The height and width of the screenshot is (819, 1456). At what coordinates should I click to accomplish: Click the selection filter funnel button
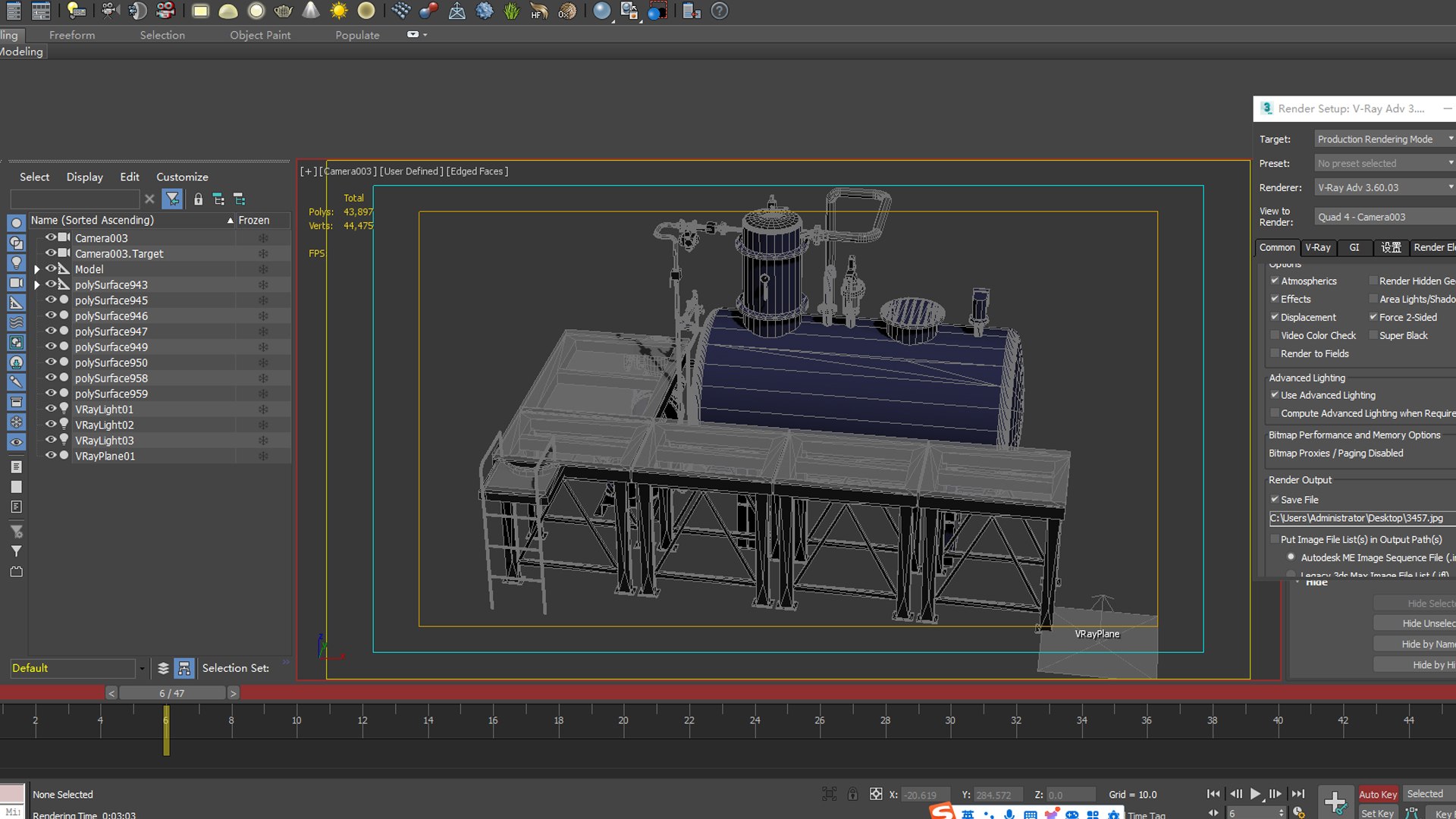pos(173,199)
